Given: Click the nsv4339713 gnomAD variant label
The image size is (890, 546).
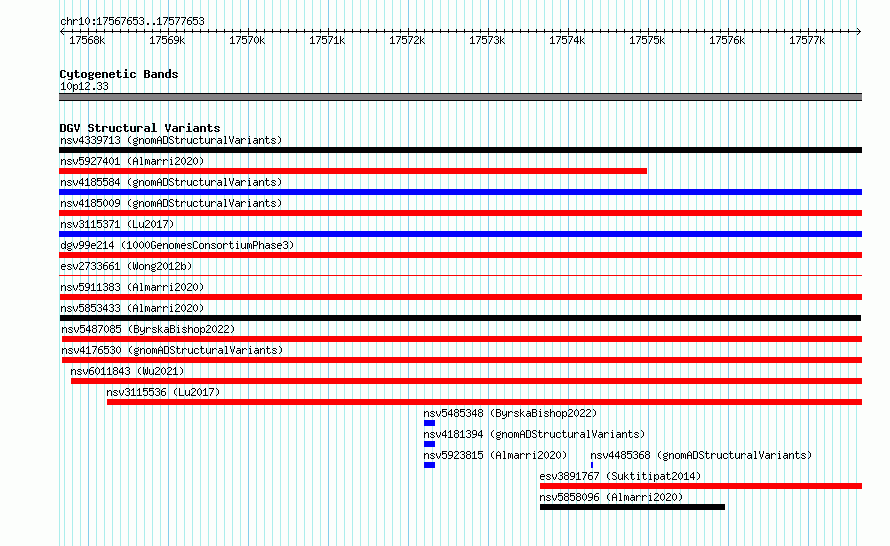Looking at the screenshot, I should click(x=171, y=140).
